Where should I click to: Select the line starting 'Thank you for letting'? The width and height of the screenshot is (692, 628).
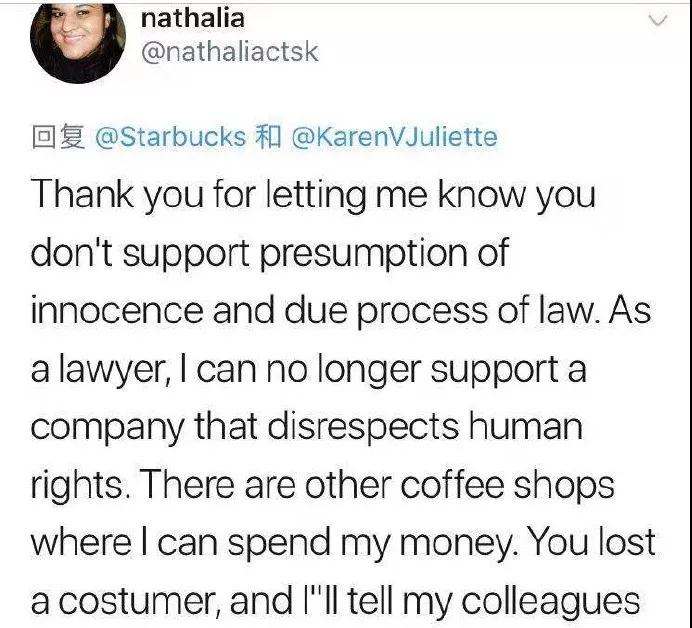point(313,196)
